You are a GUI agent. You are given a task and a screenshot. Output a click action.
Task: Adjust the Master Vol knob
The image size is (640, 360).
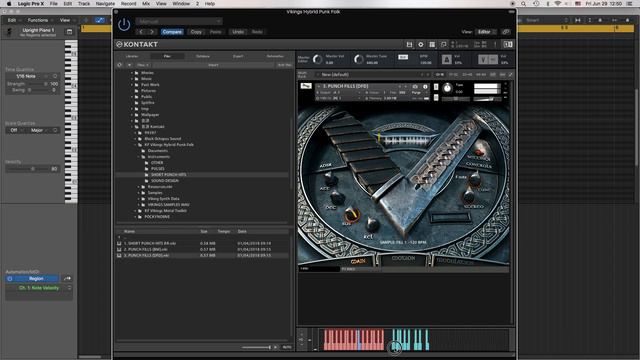coord(317,60)
